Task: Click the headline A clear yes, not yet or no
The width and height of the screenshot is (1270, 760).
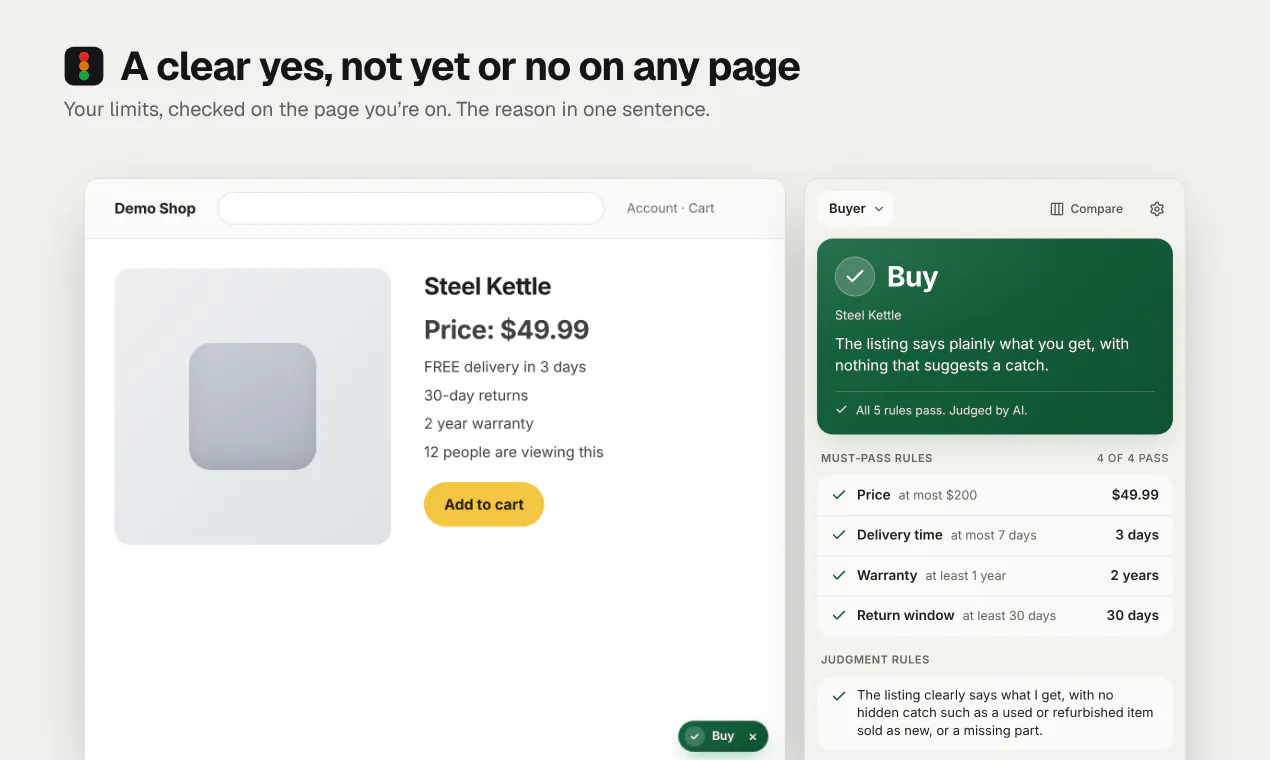Action: pos(460,67)
